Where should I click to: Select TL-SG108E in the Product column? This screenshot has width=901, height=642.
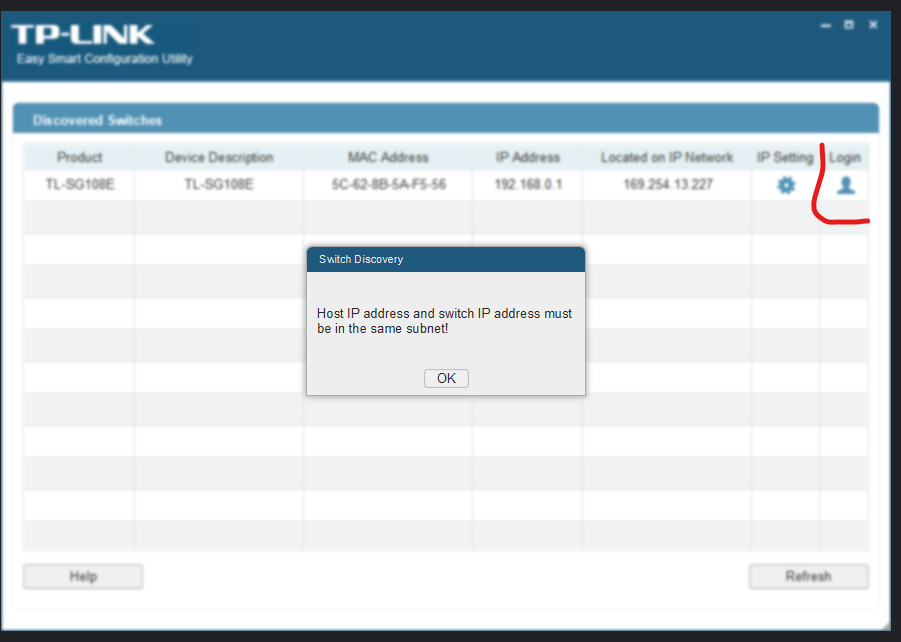pyautogui.click(x=79, y=184)
